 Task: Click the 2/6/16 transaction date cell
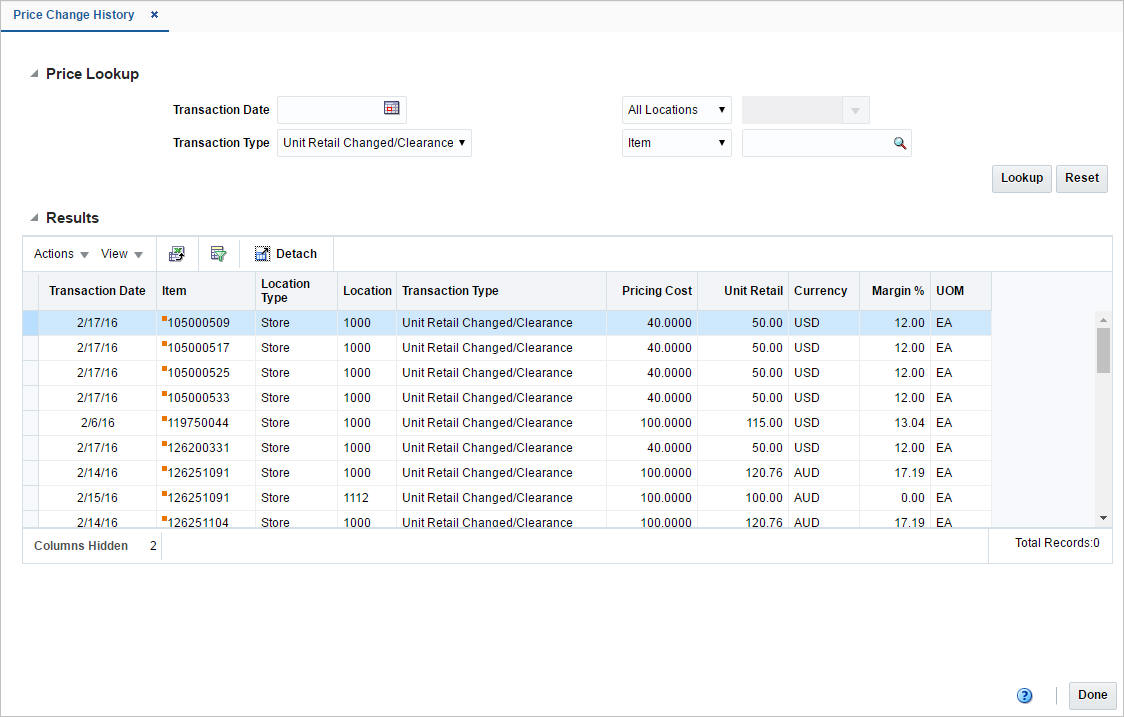point(97,423)
